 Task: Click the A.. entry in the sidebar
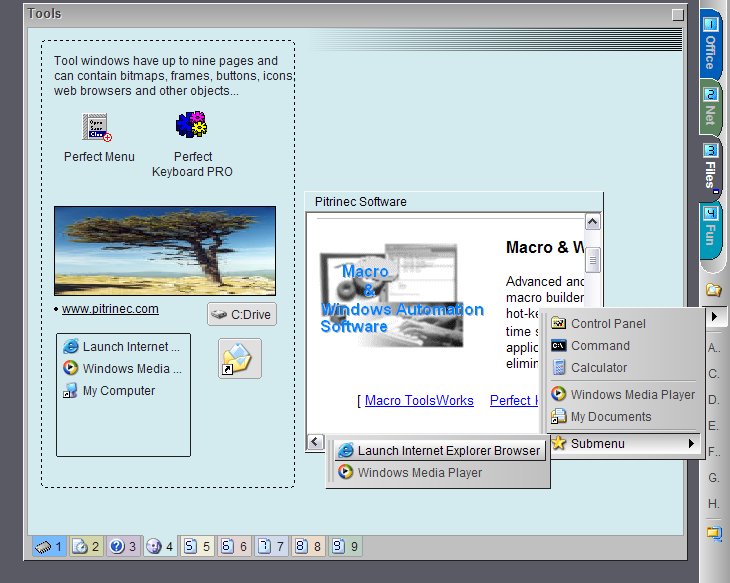pyautogui.click(x=714, y=347)
